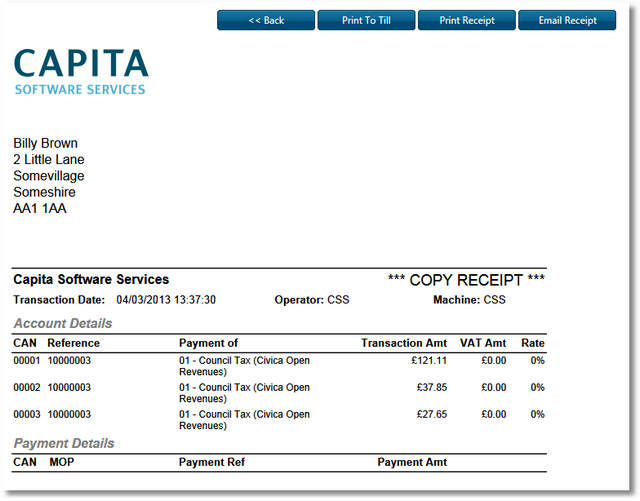Select the £27.65 transaction amount

tap(432, 414)
